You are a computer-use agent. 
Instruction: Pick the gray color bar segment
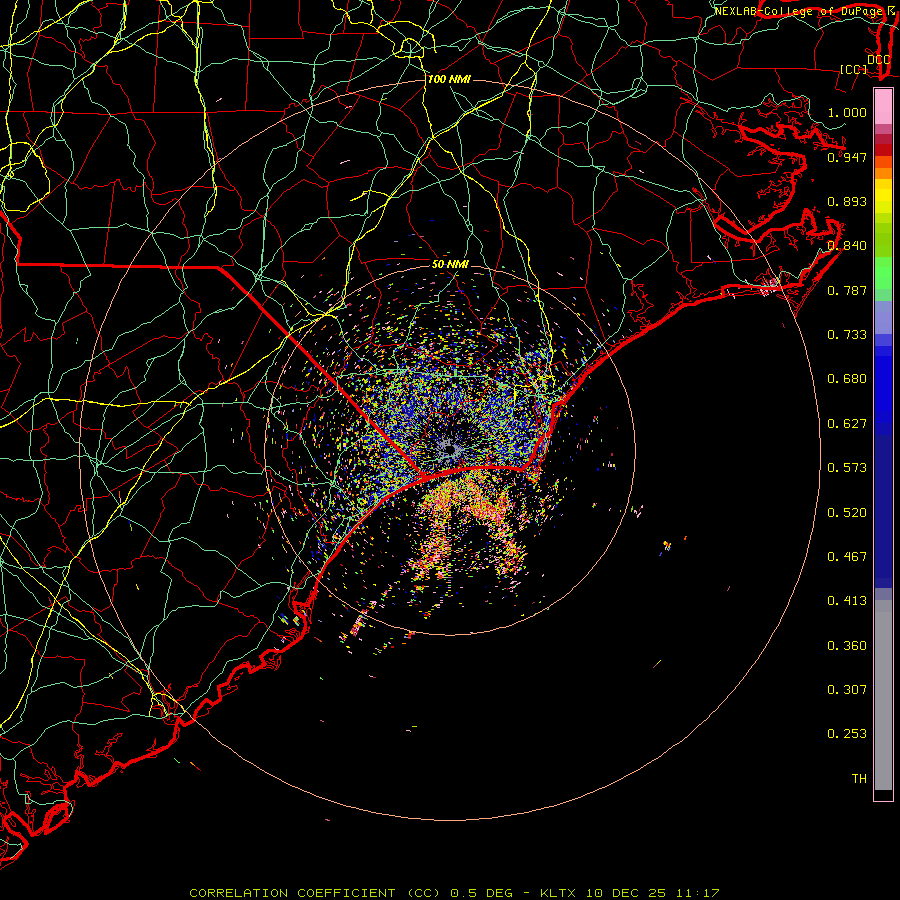883,695
